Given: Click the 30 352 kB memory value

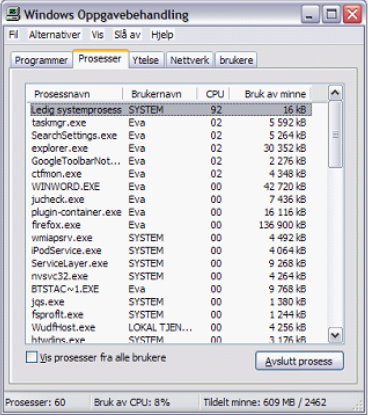Looking at the screenshot, I should [285, 148].
